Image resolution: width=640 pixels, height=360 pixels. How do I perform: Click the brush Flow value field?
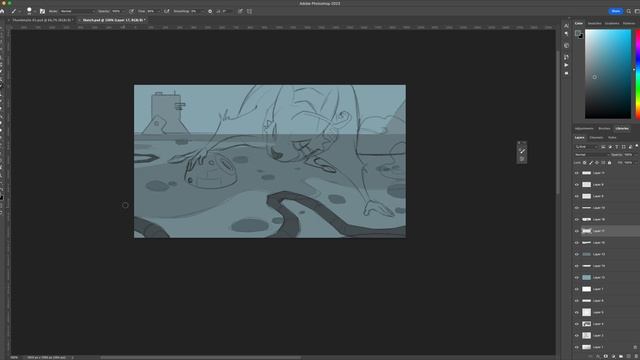pyautogui.click(x=151, y=11)
